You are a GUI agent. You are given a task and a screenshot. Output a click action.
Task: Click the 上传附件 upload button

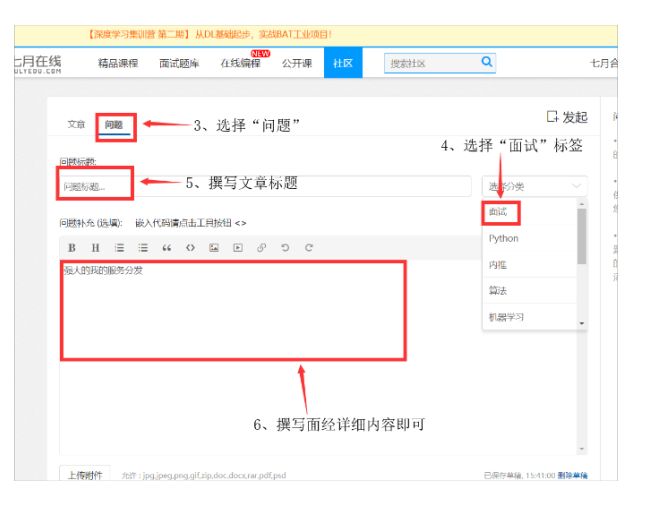85,475
